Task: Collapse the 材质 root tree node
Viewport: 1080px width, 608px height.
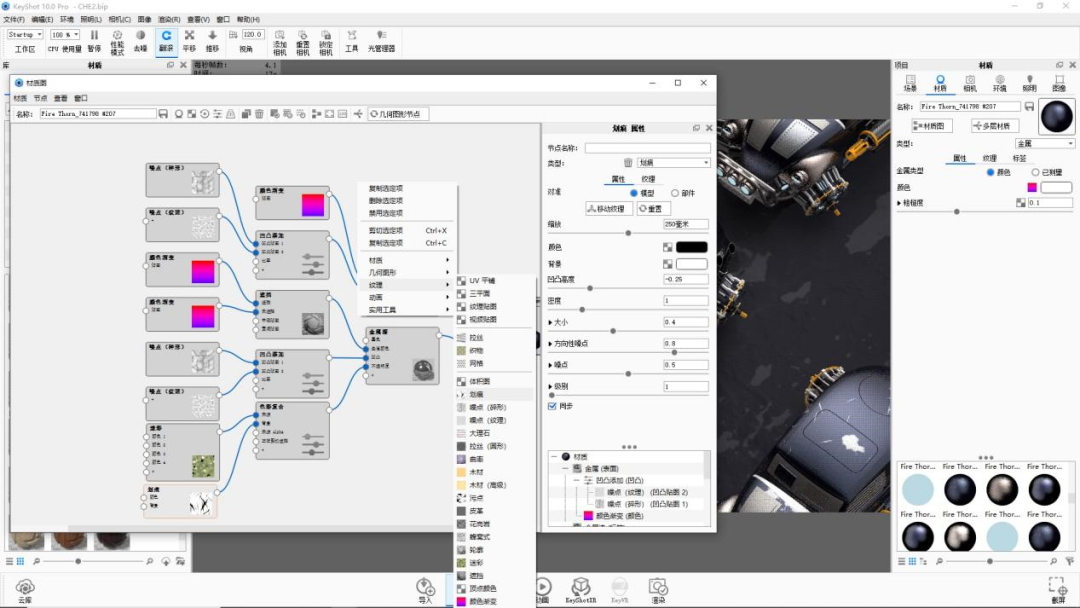Action: click(x=554, y=457)
